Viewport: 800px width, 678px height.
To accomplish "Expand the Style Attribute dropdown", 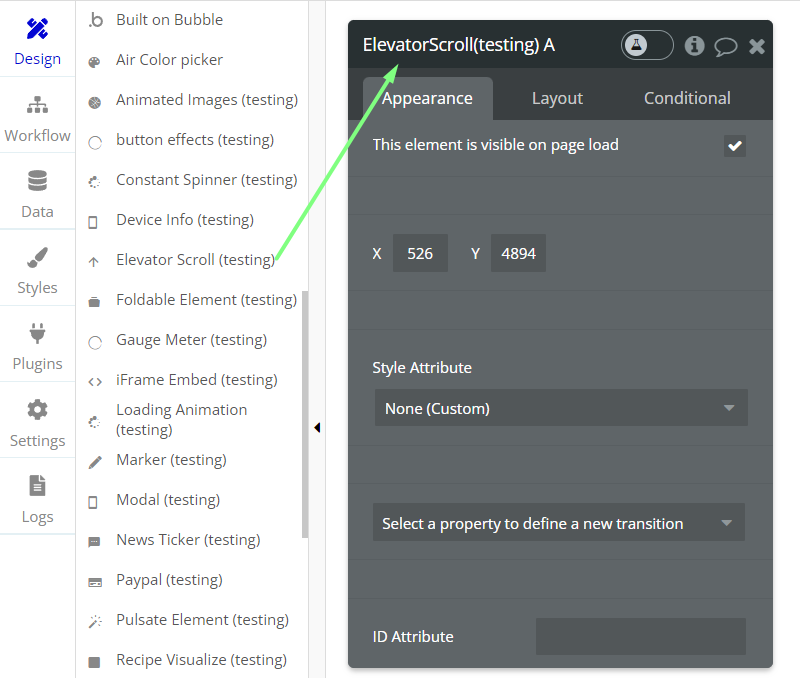I will [561, 408].
